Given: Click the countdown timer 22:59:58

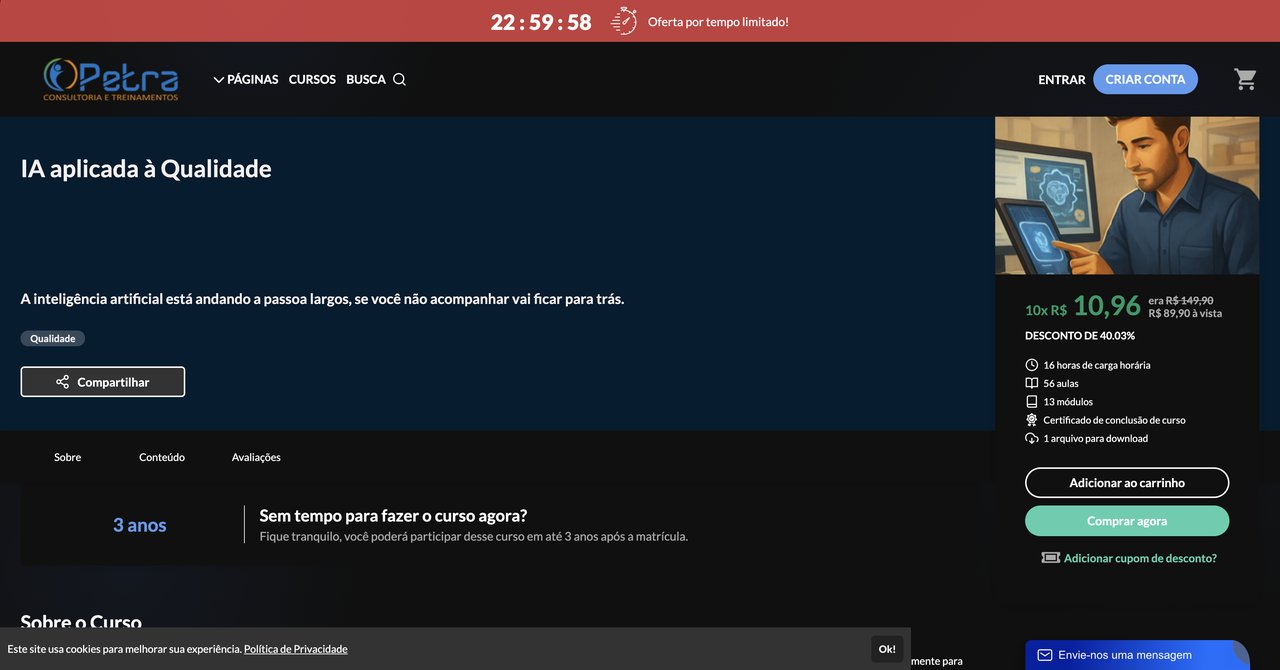Looking at the screenshot, I should [x=541, y=22].
